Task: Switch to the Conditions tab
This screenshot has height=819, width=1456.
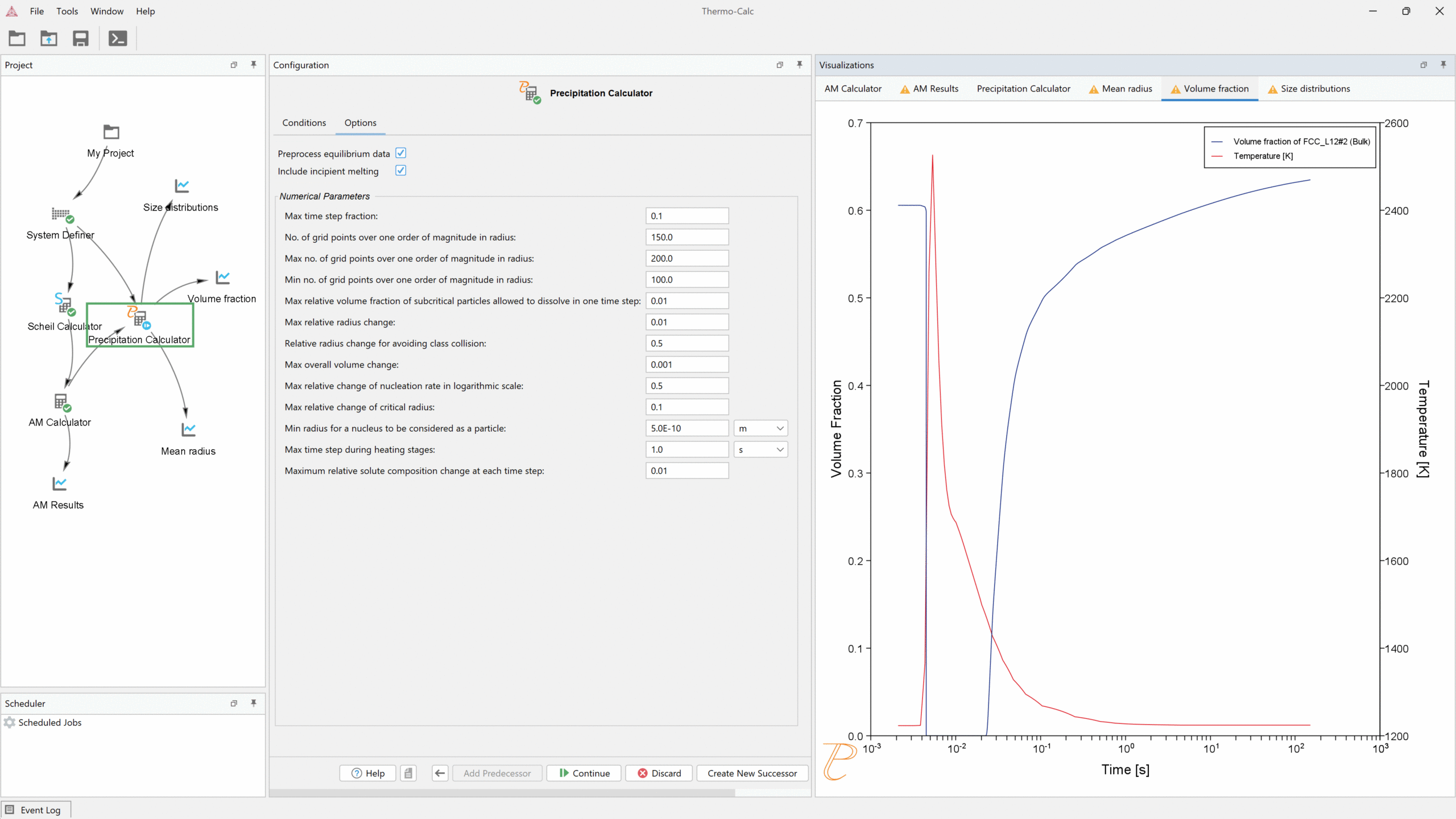Action: pos(304,123)
